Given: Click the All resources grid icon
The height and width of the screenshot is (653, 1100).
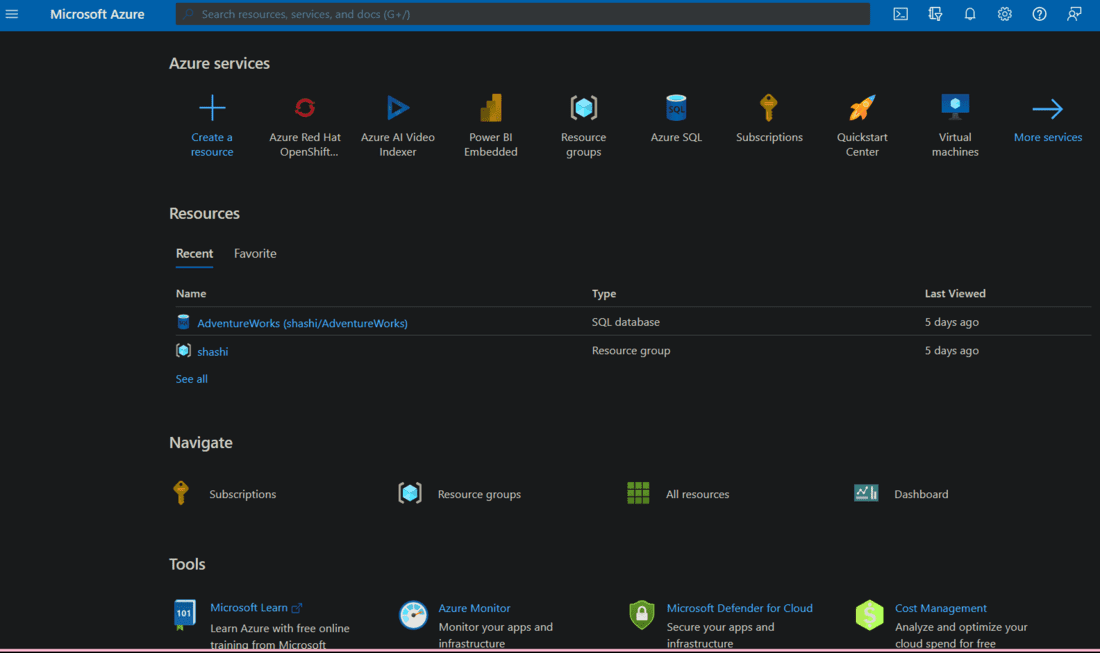Looking at the screenshot, I should (x=638, y=493).
